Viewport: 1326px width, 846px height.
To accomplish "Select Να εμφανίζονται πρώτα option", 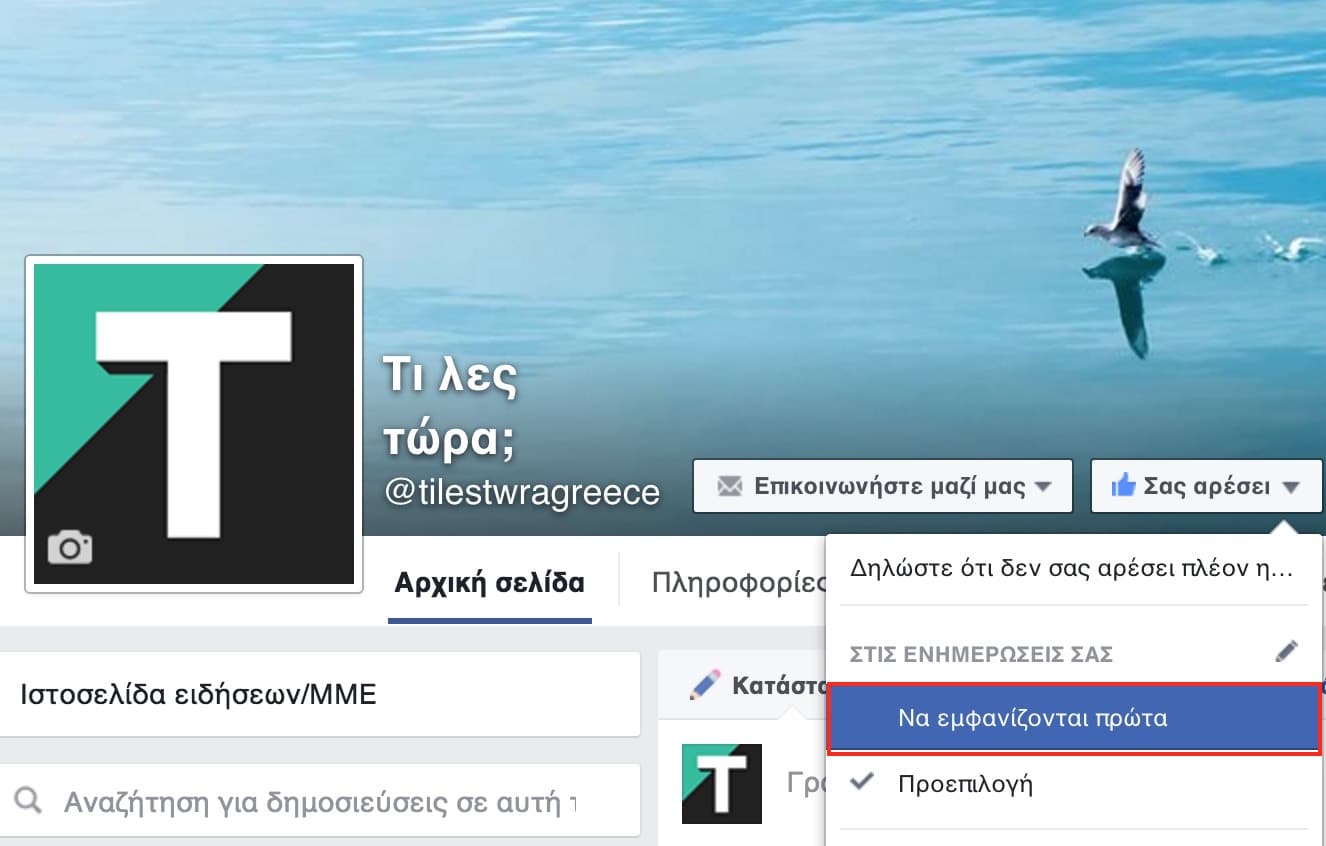I will click(1074, 718).
